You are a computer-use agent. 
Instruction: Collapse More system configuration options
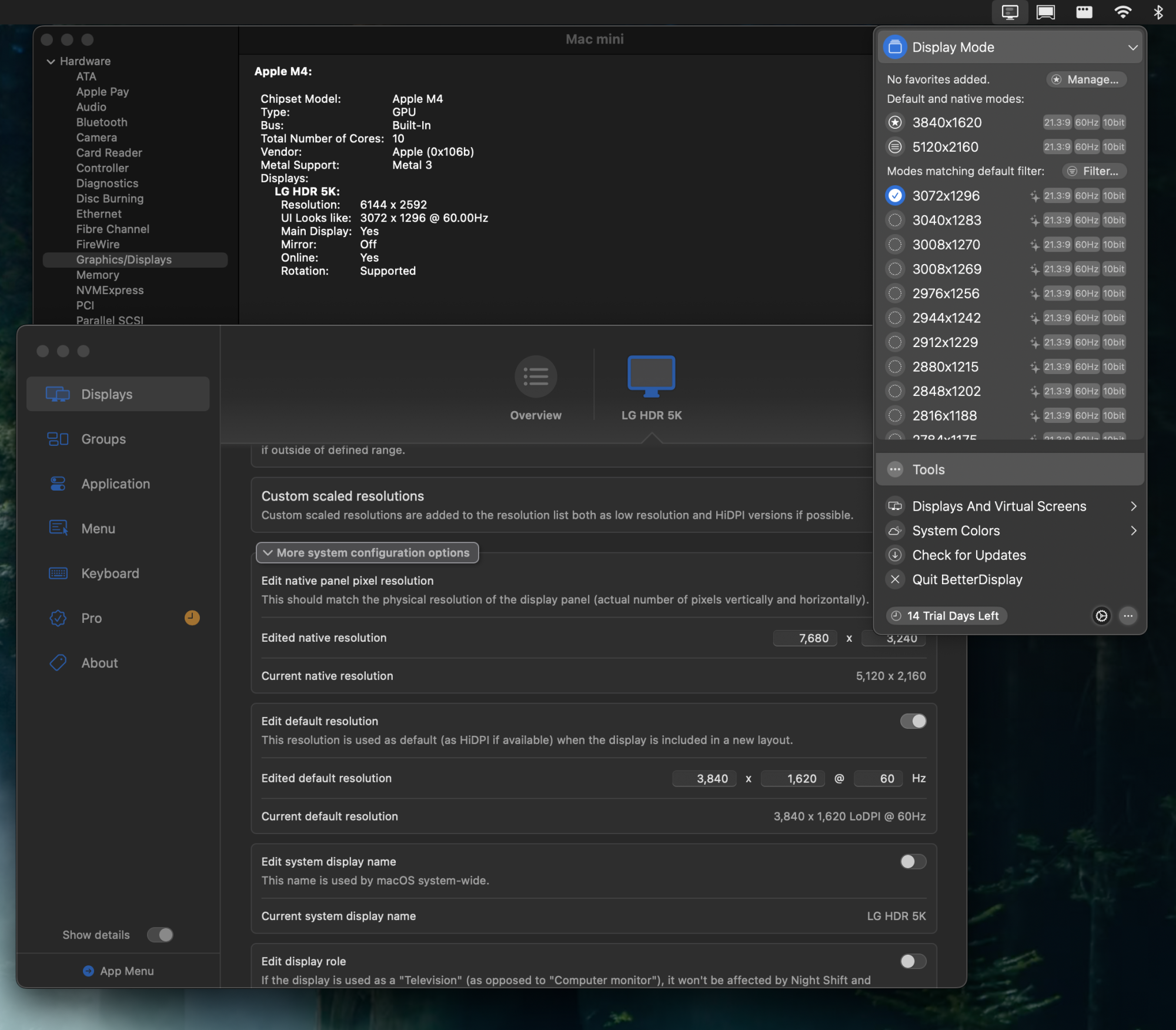(367, 553)
